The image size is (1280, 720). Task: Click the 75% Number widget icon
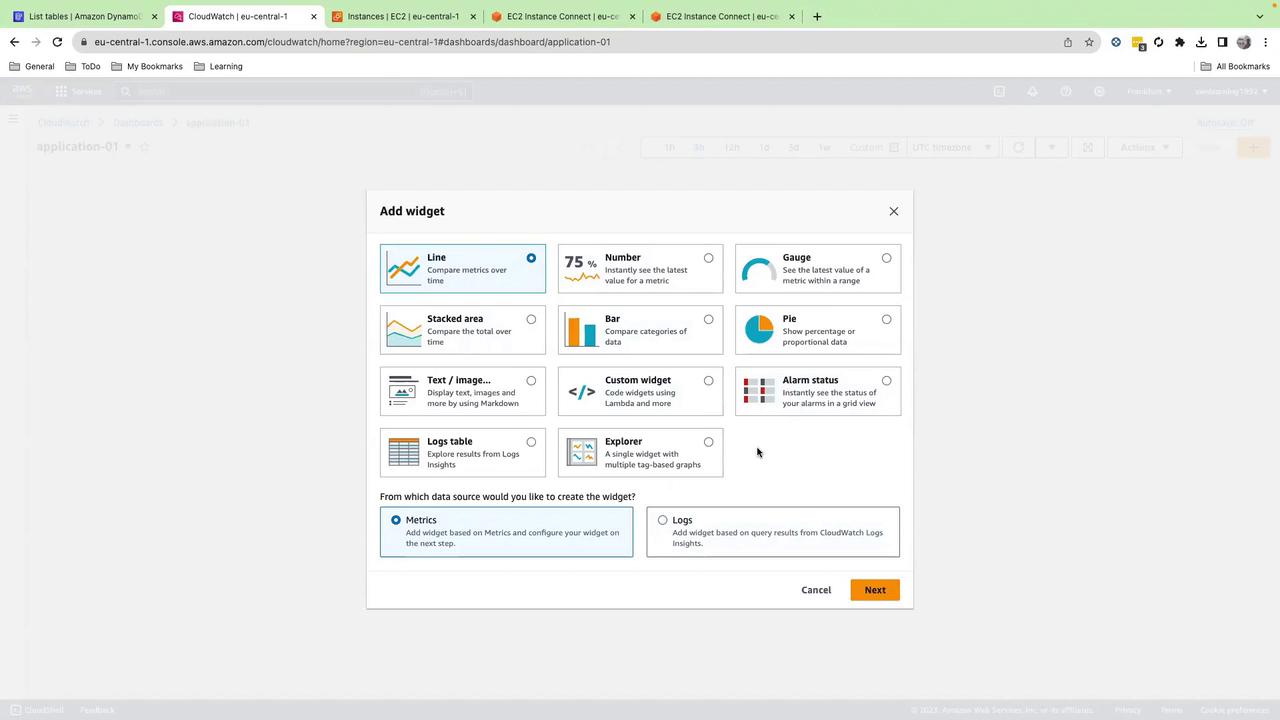(x=581, y=269)
